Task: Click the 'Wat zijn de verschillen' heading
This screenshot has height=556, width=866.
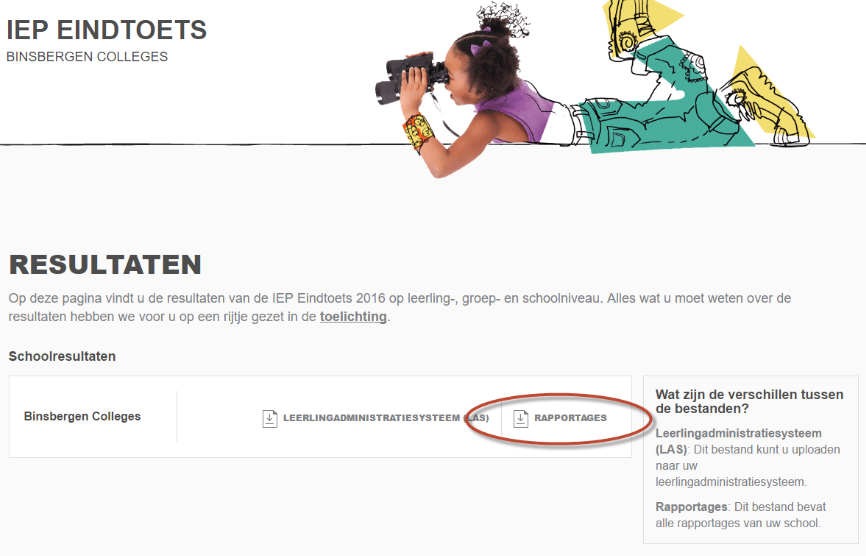Action: pyautogui.click(x=749, y=401)
